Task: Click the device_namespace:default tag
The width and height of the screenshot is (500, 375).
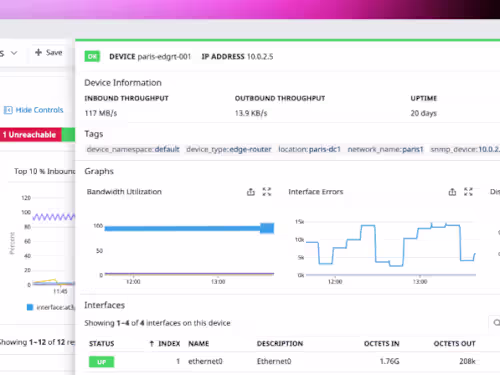Action: (x=133, y=149)
